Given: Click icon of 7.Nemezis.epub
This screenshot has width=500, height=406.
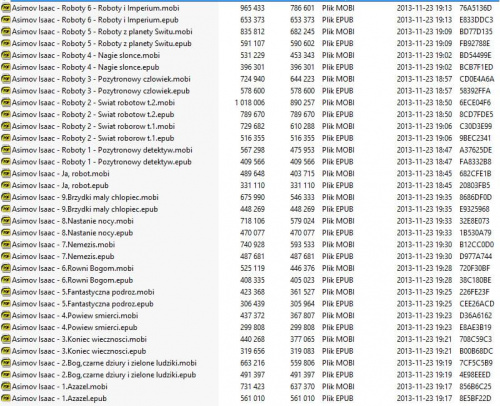Looking at the screenshot, I should click(x=5, y=257).
